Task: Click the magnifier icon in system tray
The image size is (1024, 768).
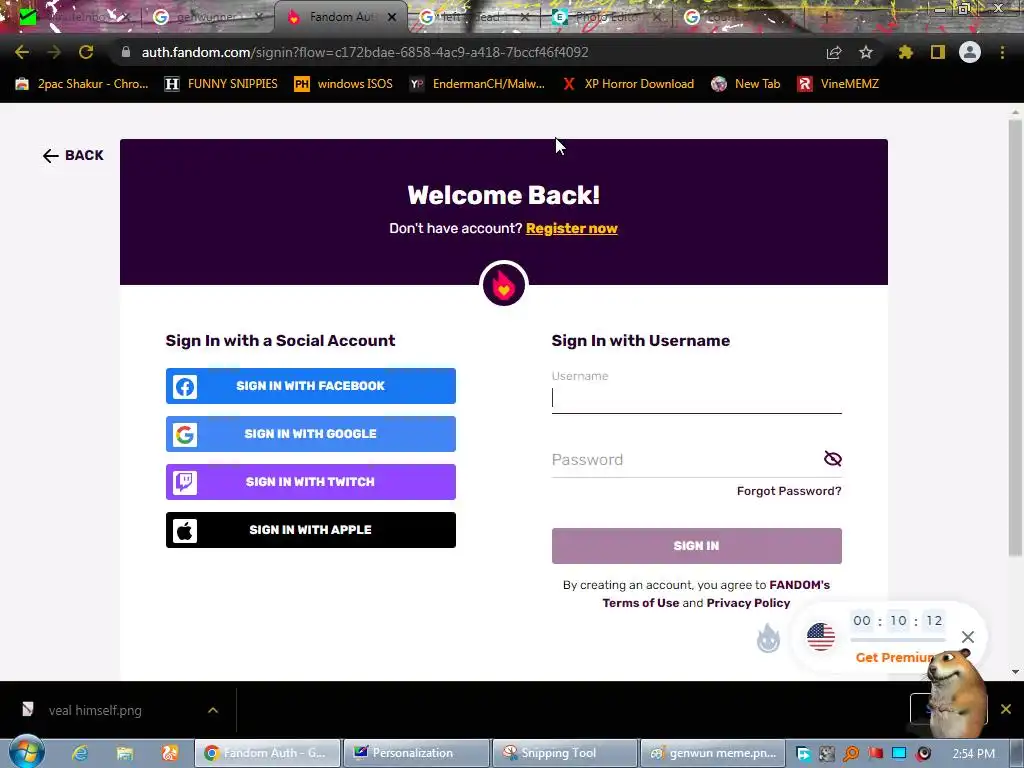Action: (x=851, y=754)
